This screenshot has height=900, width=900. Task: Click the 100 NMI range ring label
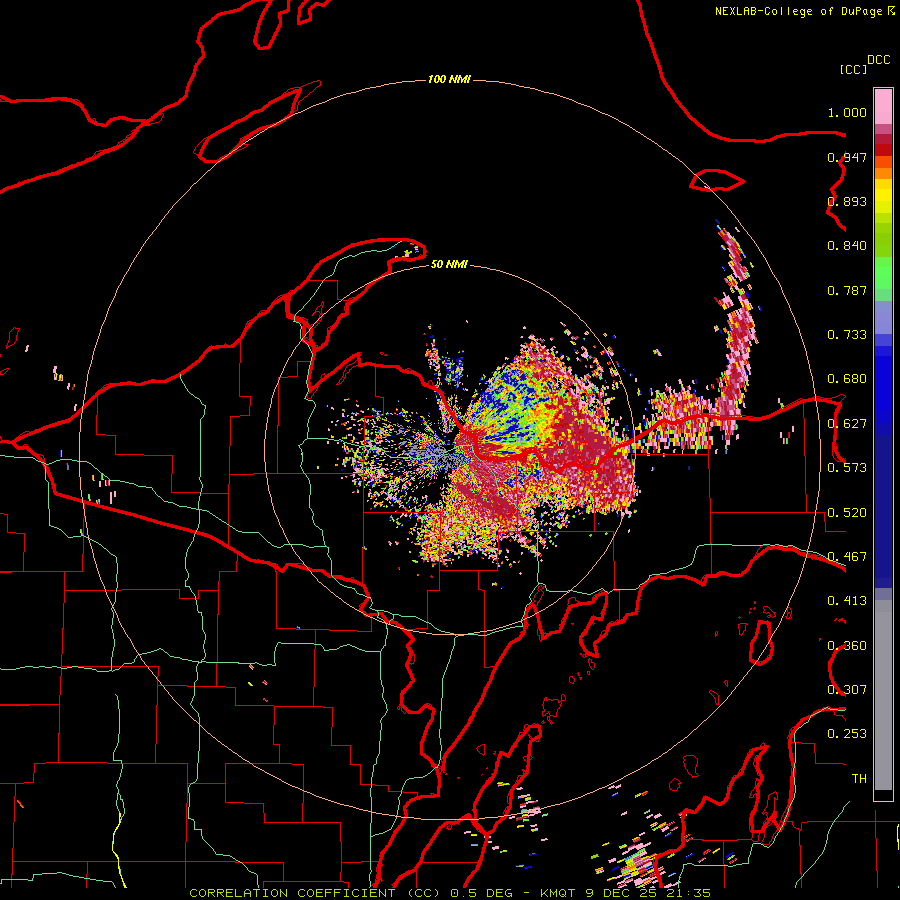pos(449,79)
